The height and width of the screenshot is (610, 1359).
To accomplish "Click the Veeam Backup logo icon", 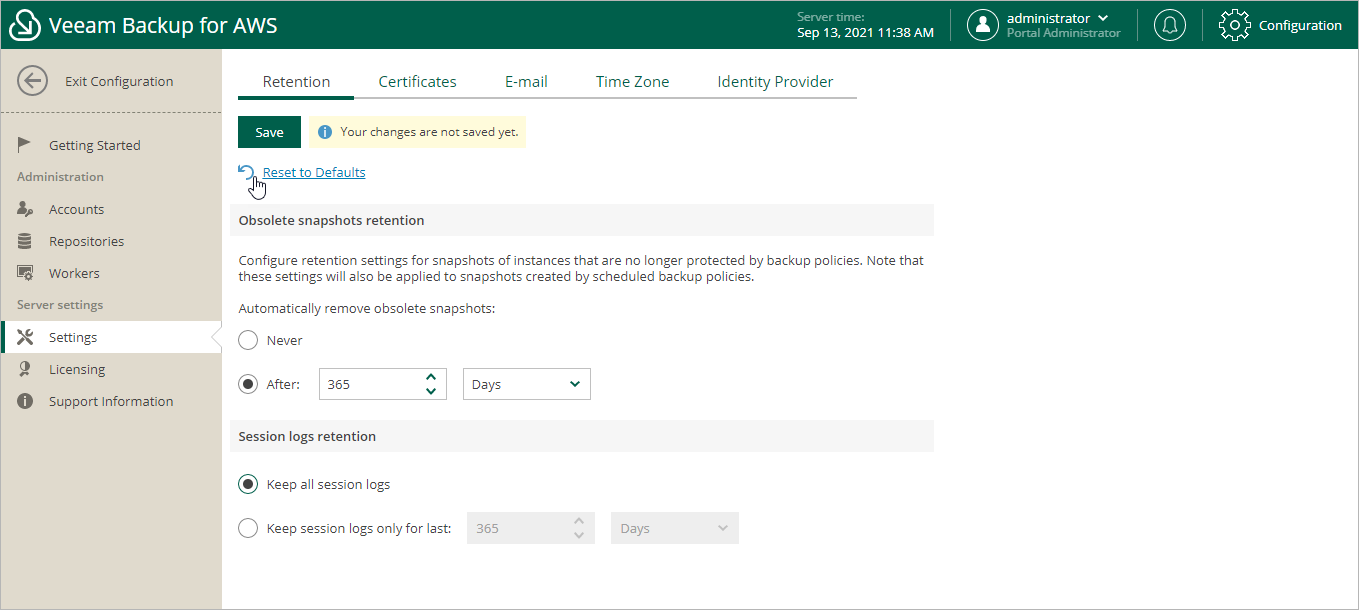I will pyautogui.click(x=24, y=25).
